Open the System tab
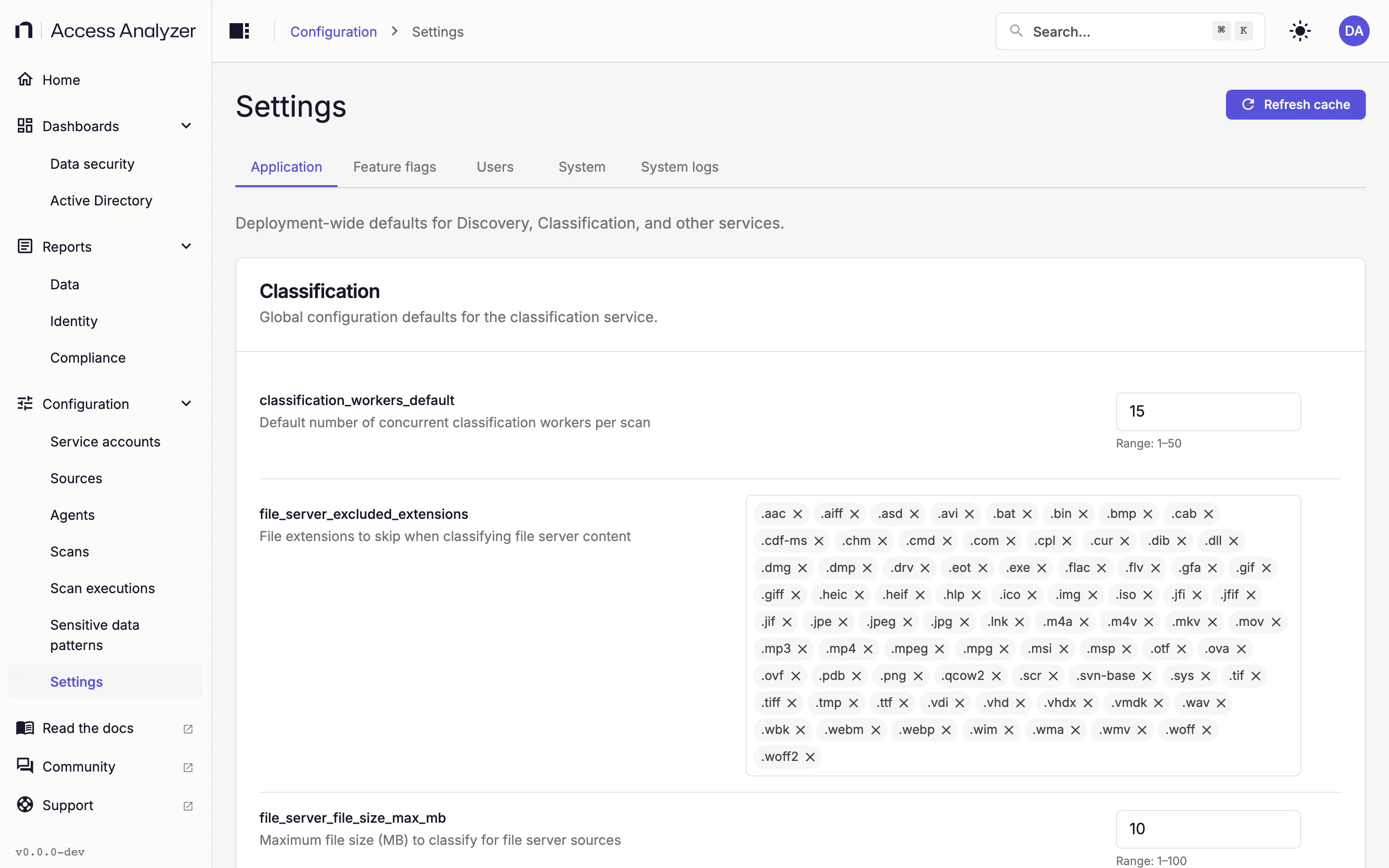This screenshot has height=868, width=1389. click(x=582, y=167)
